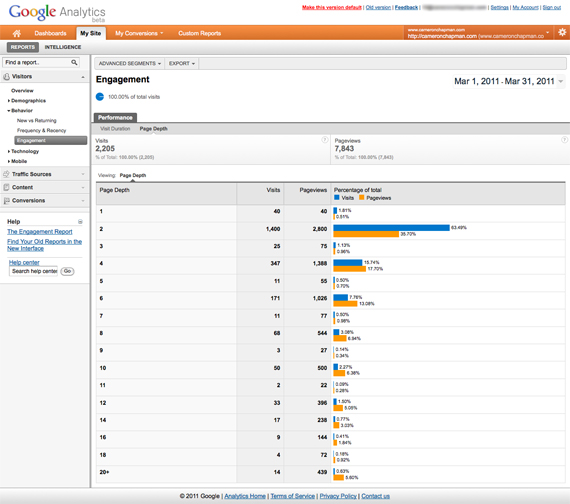Viewport: 570px width, 504px height.
Task: Click the blue segment circle icon
Action: coord(100,97)
